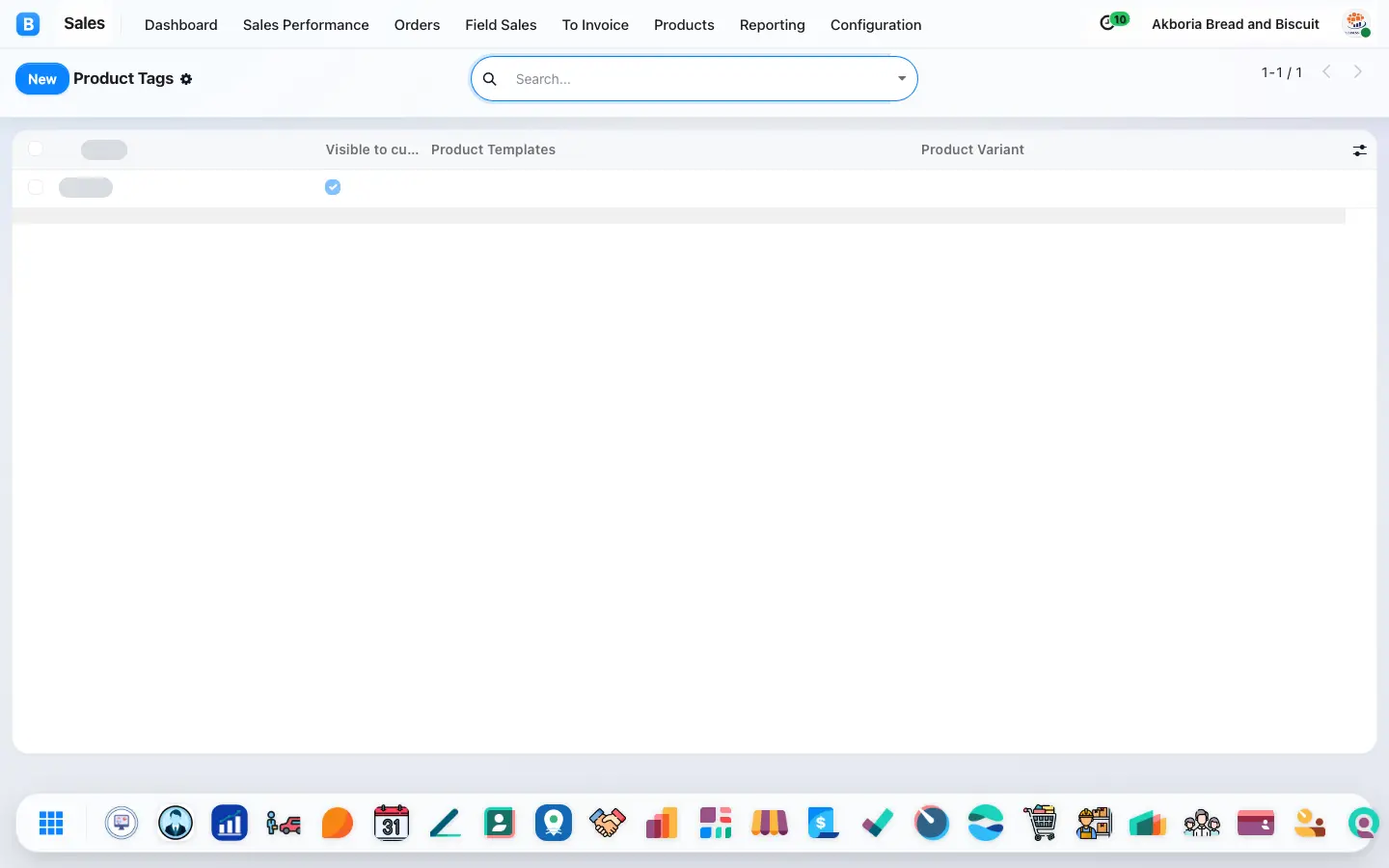Open the apps grid launcher in dock
This screenshot has height=868, width=1389.
[51, 823]
